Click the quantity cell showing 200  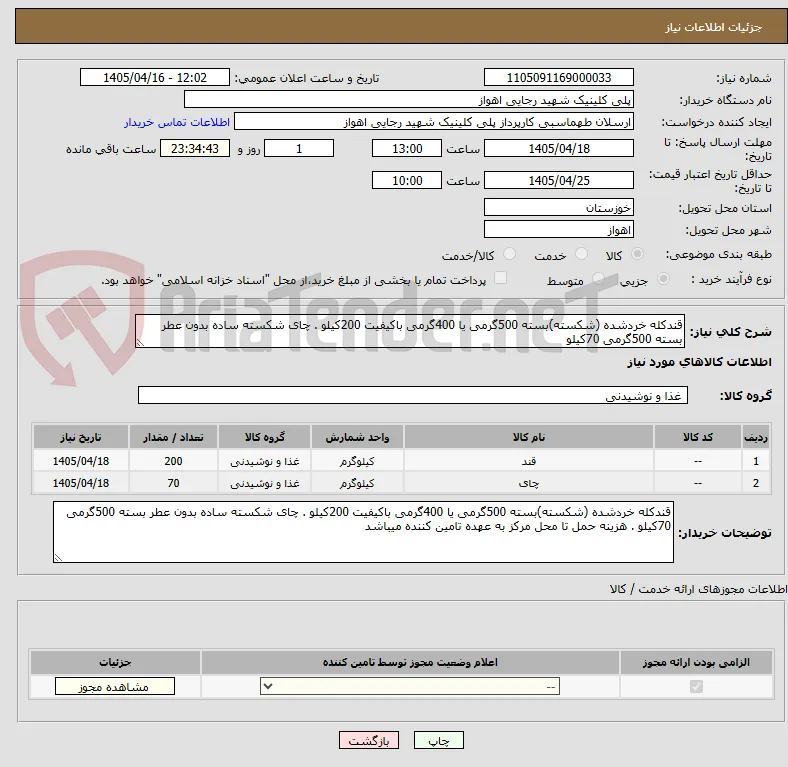(173, 461)
